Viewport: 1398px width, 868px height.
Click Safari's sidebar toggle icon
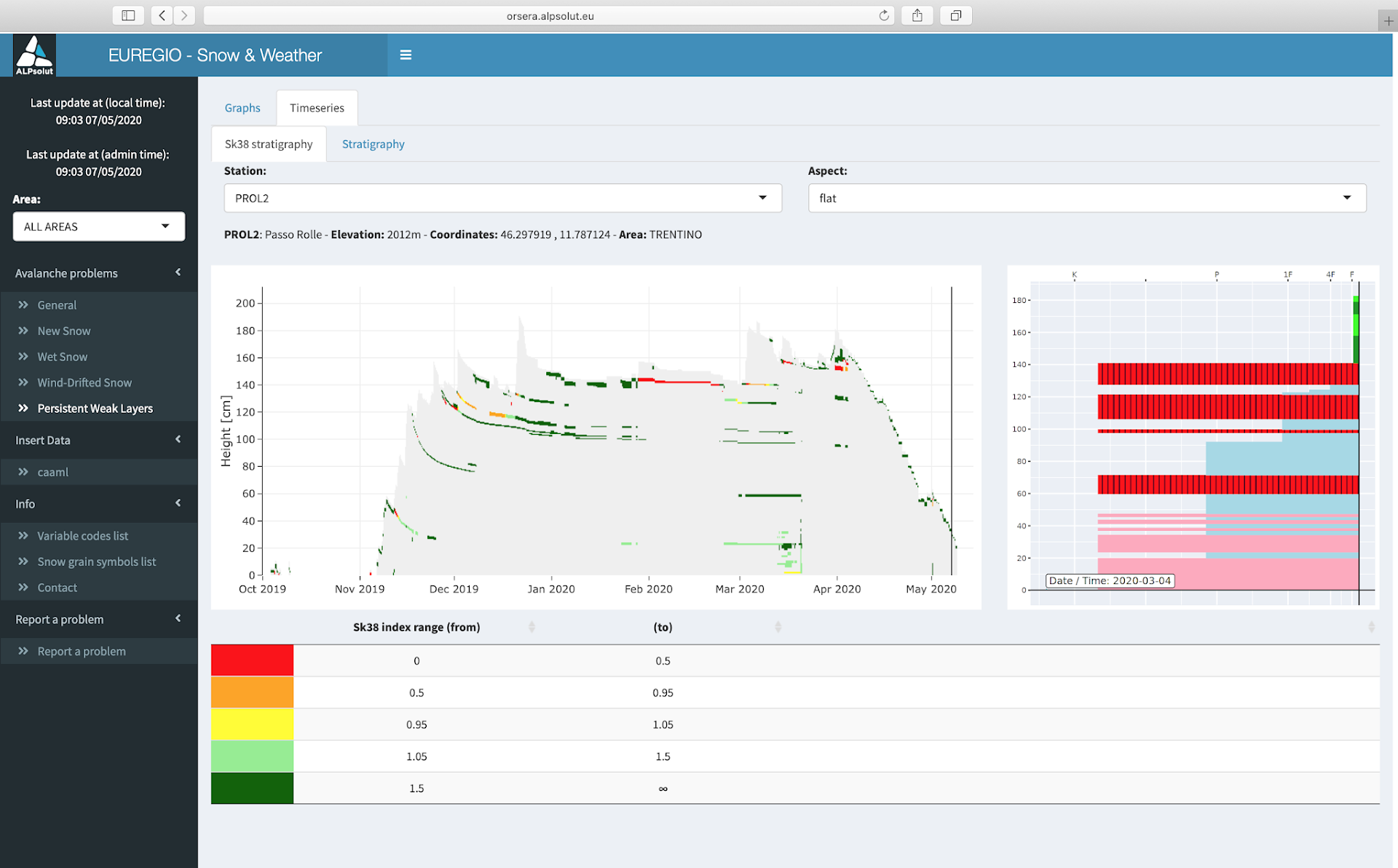pos(128,15)
